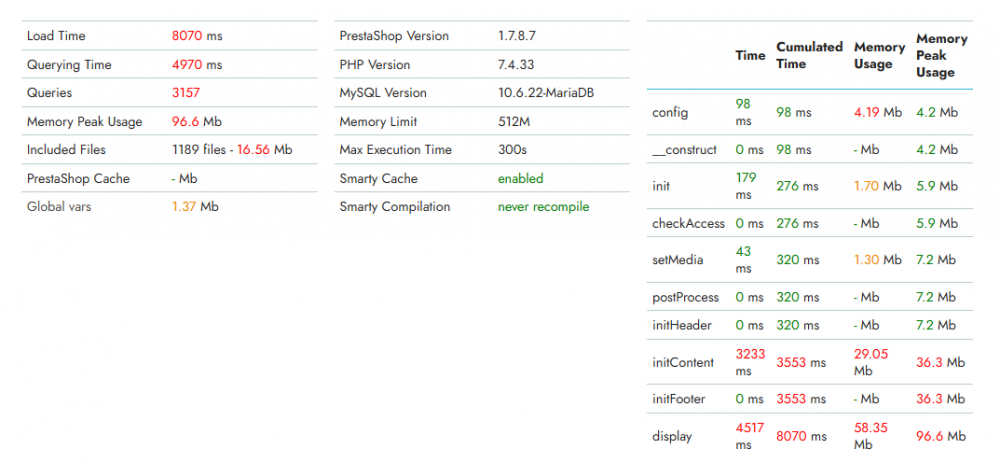Click the Max Execution Time 300s value
The width and height of the screenshot is (1000, 463).
[512, 150]
